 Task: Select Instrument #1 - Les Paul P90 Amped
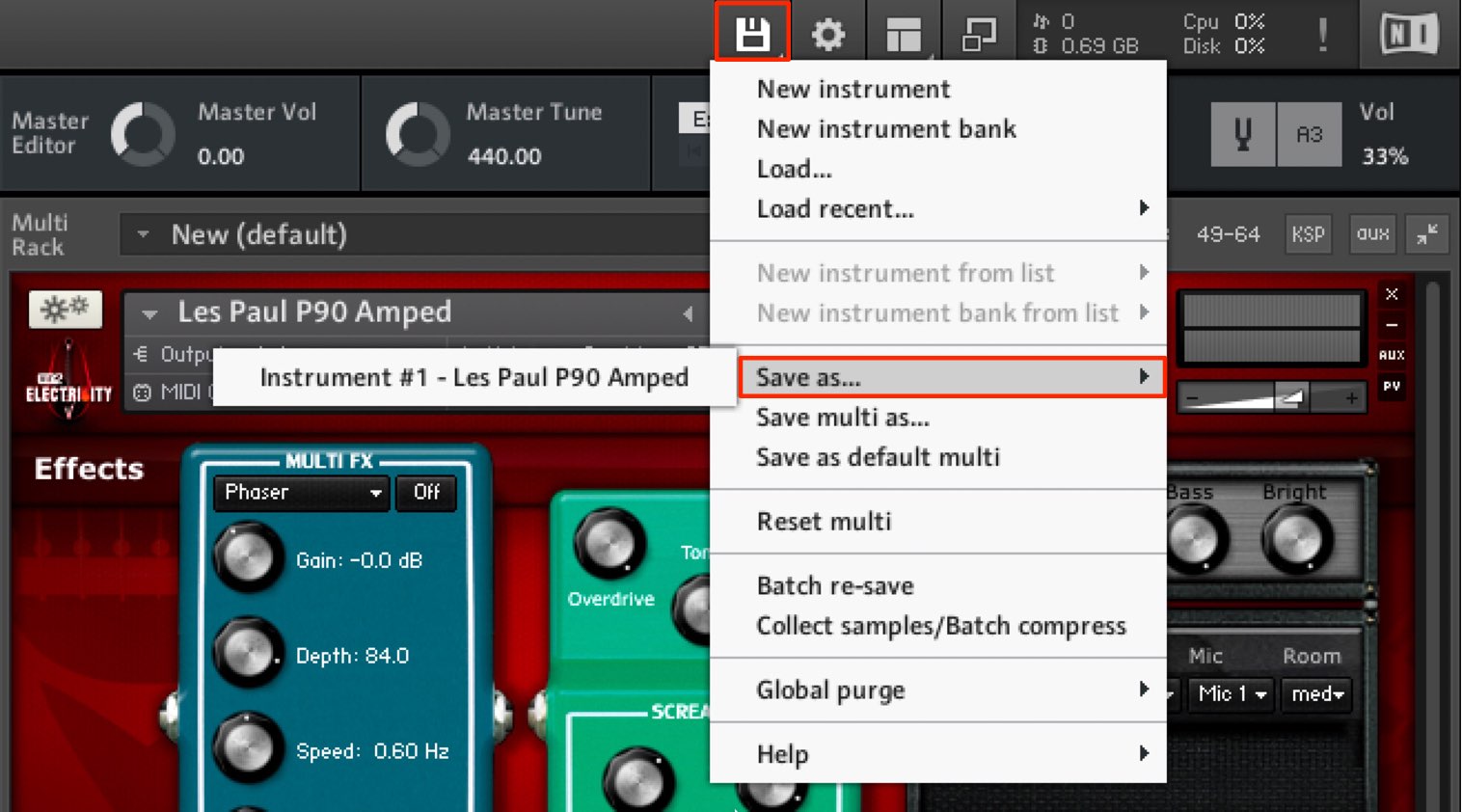[474, 377]
